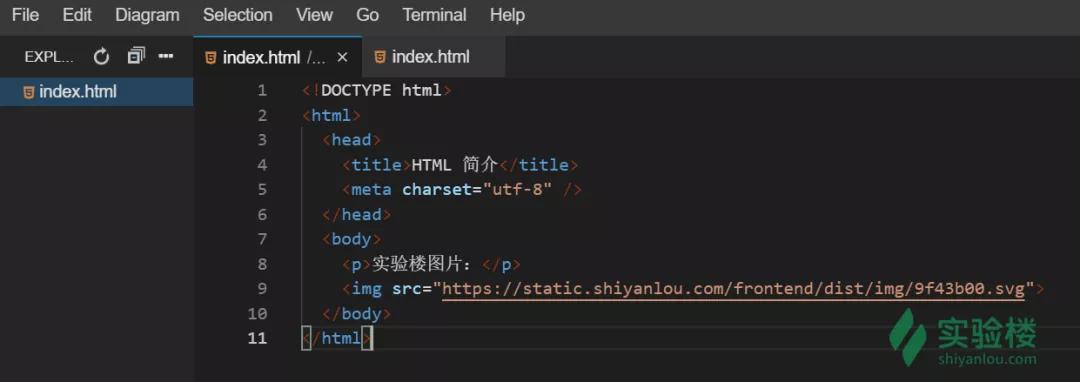Click the meta charset="utf-8" line
The height and width of the screenshot is (382, 1080).
(462, 189)
